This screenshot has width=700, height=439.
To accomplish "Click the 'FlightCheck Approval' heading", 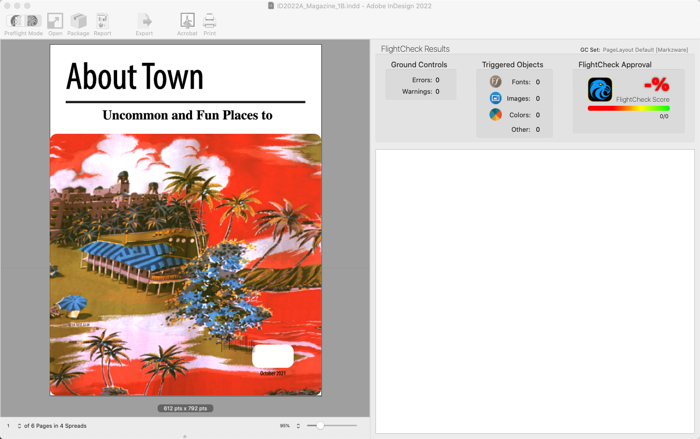I will coord(615,65).
